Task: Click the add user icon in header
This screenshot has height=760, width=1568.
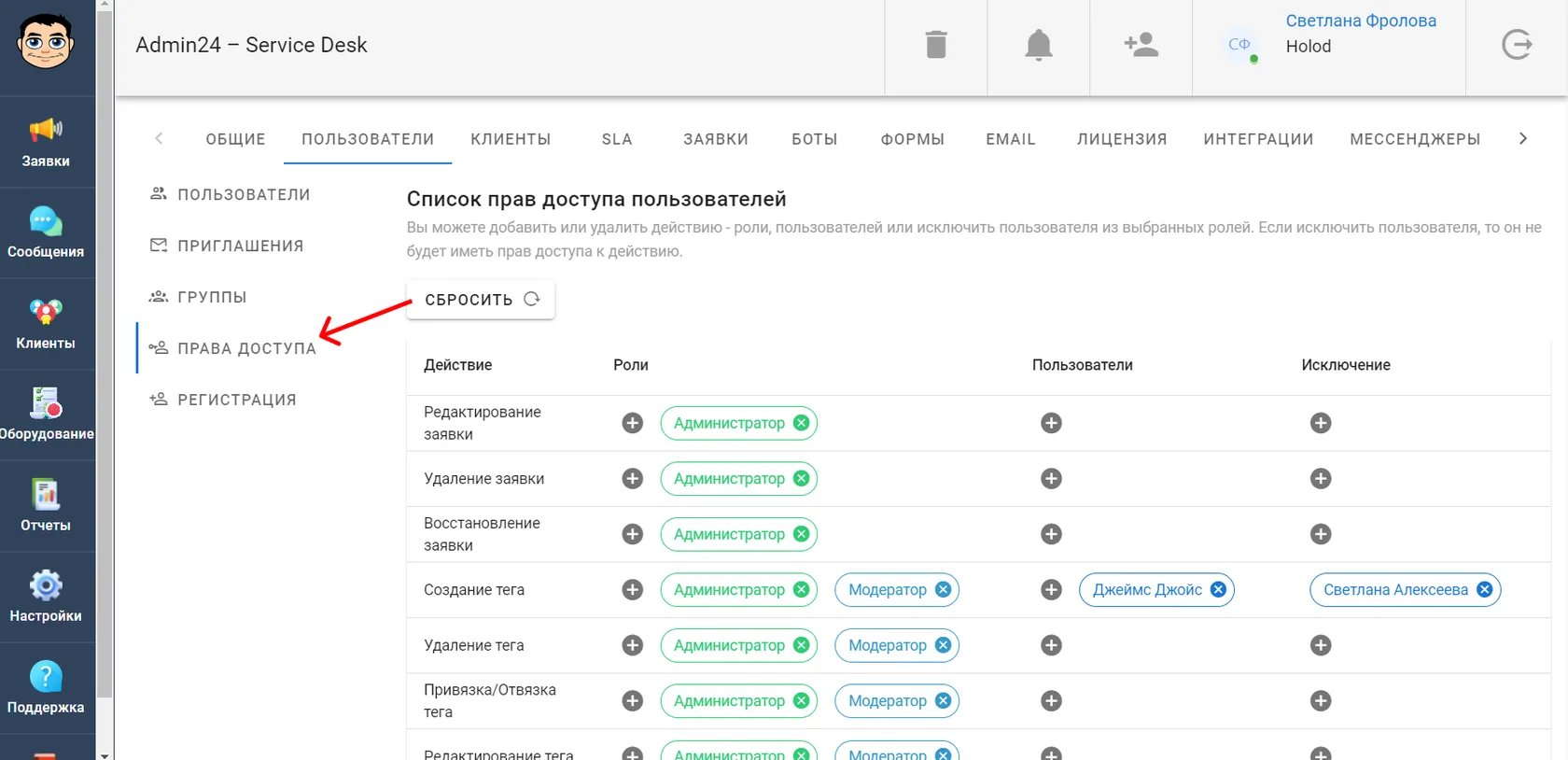Action: 1141,45
